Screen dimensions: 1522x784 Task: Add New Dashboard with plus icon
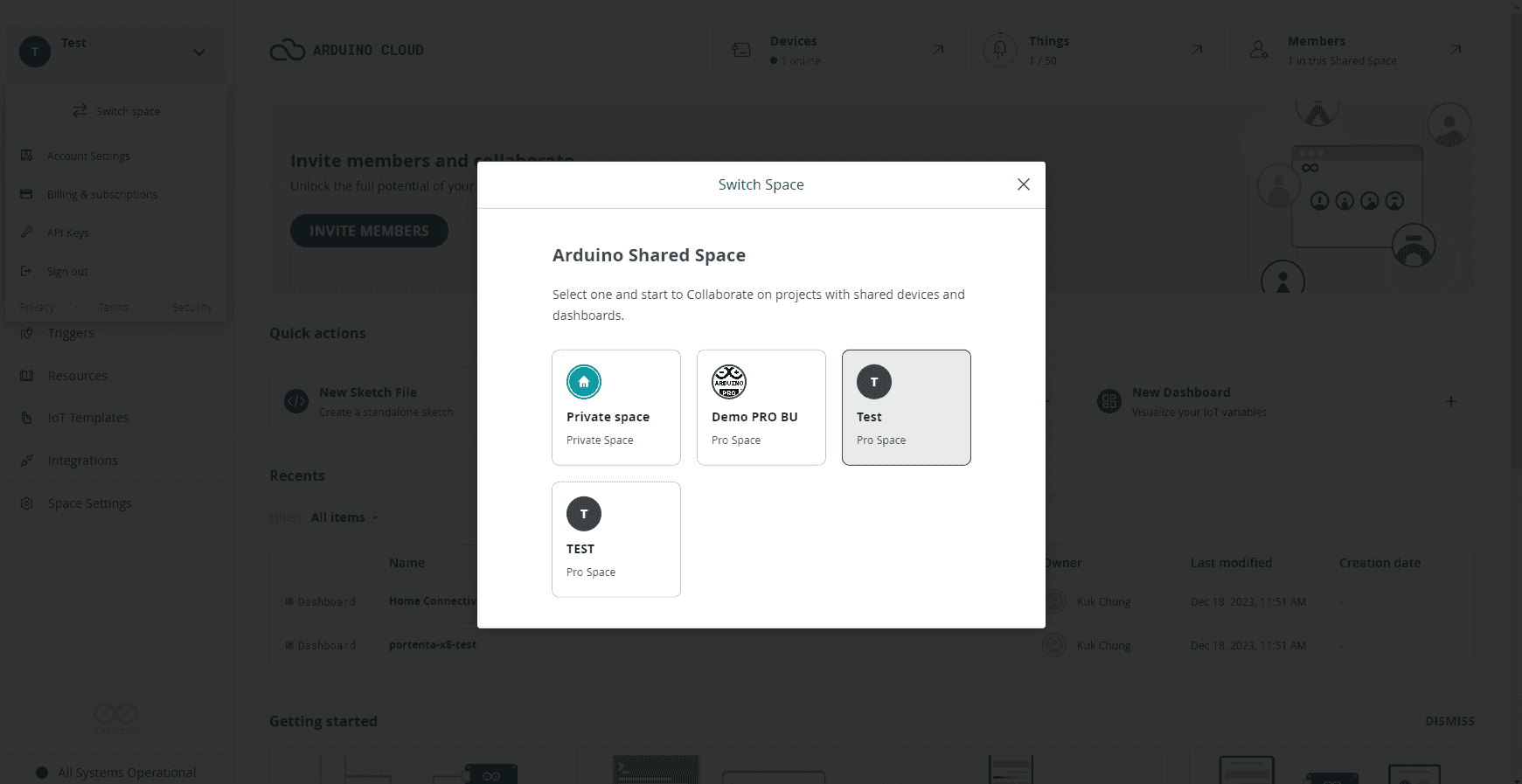[x=1450, y=402]
